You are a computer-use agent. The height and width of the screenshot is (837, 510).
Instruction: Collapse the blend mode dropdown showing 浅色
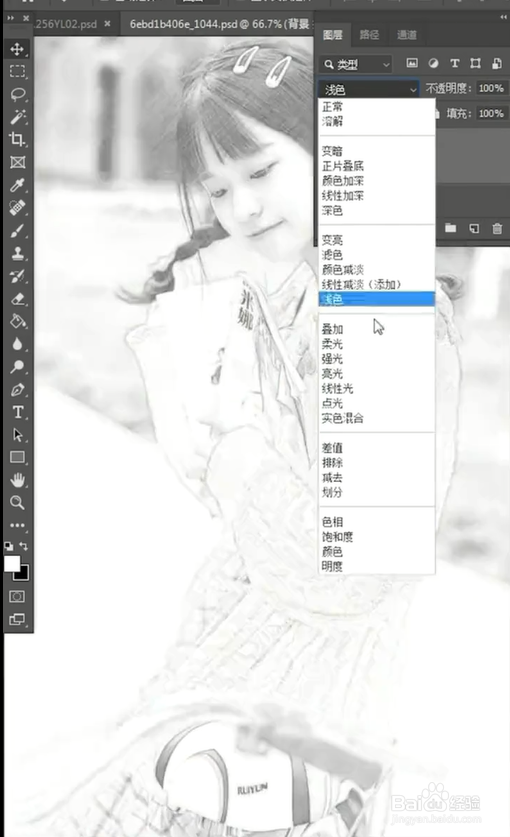[x=368, y=89]
